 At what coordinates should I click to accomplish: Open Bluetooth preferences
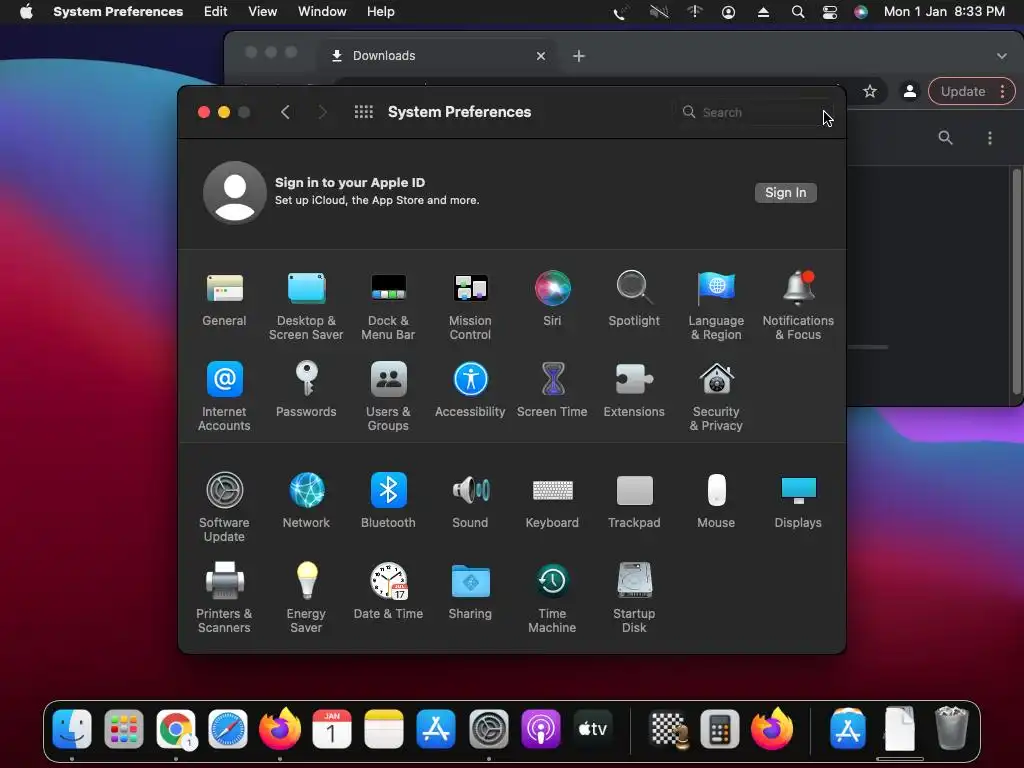[x=388, y=501]
